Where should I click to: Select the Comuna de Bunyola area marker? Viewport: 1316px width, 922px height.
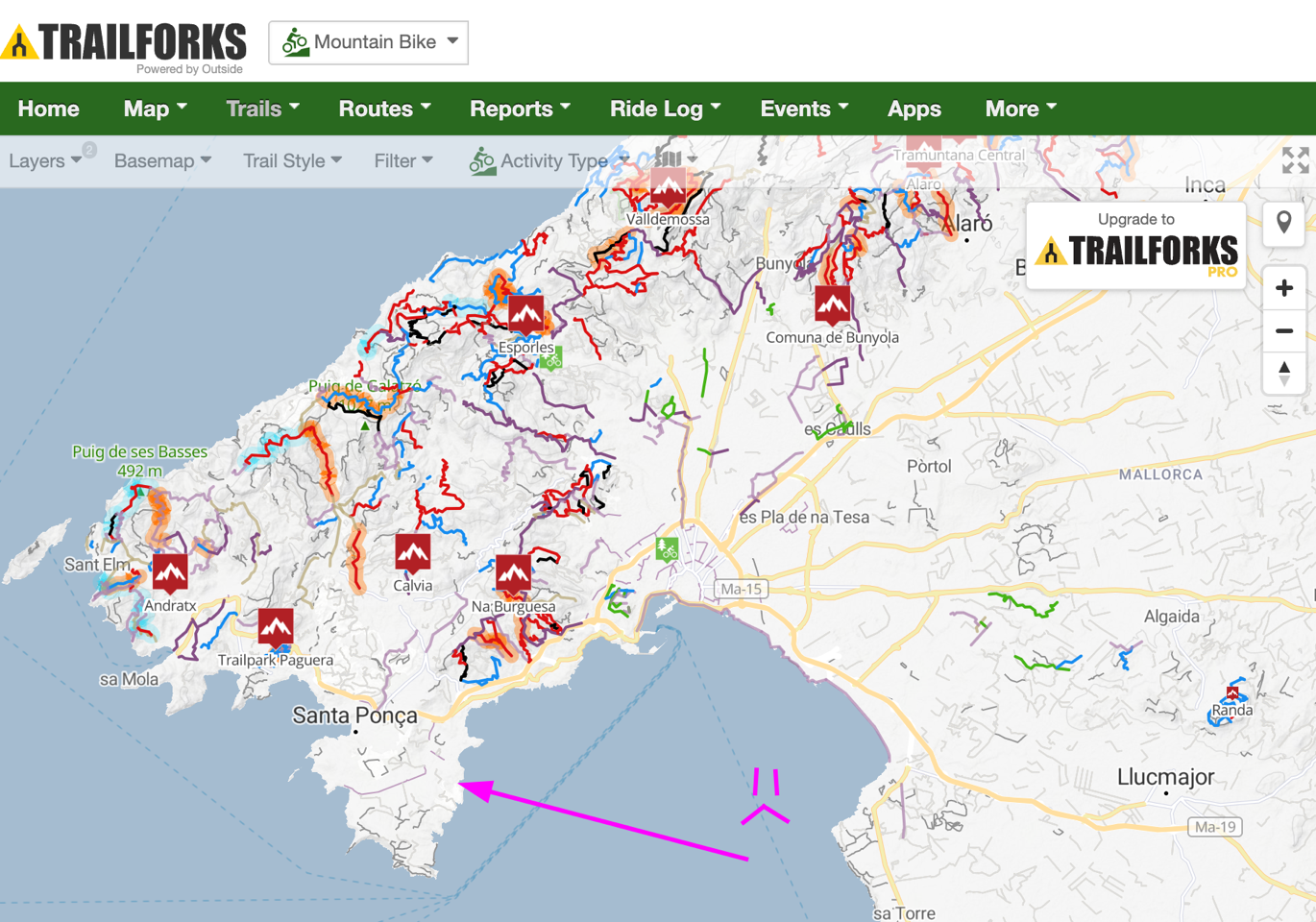(832, 305)
